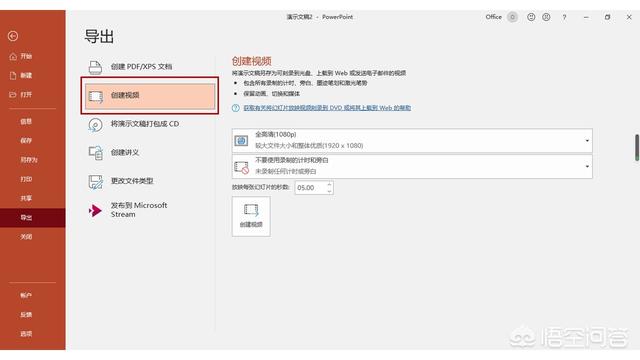Increase seconds per slide with up arrow
The width and height of the screenshot is (640, 360).
coord(329,184)
